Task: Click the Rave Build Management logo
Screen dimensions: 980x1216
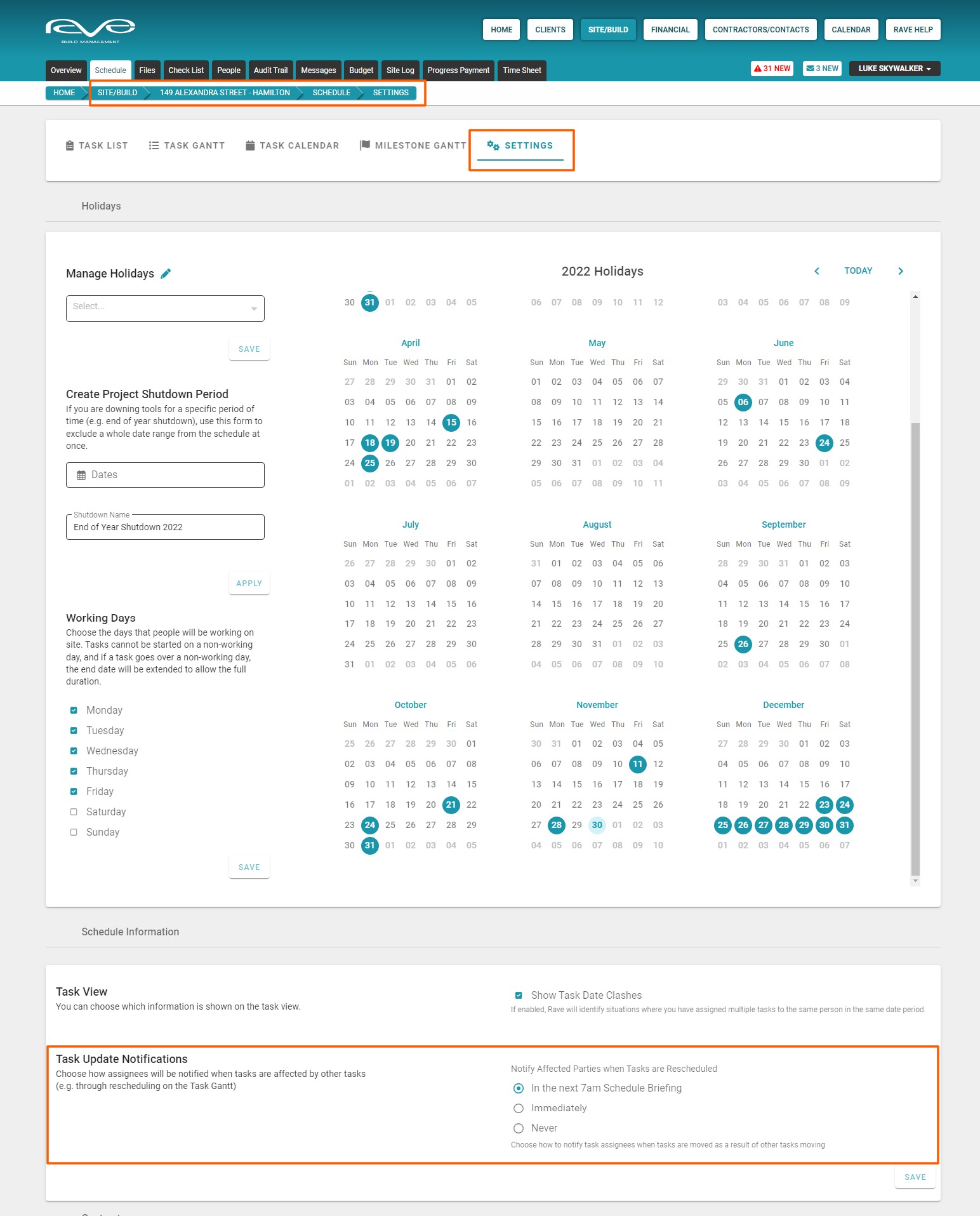Action: (91, 30)
